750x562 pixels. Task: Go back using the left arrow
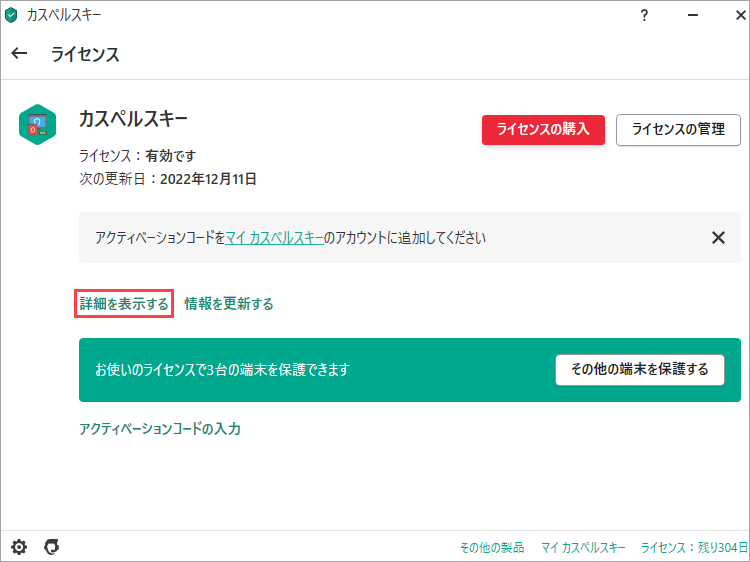coord(19,53)
